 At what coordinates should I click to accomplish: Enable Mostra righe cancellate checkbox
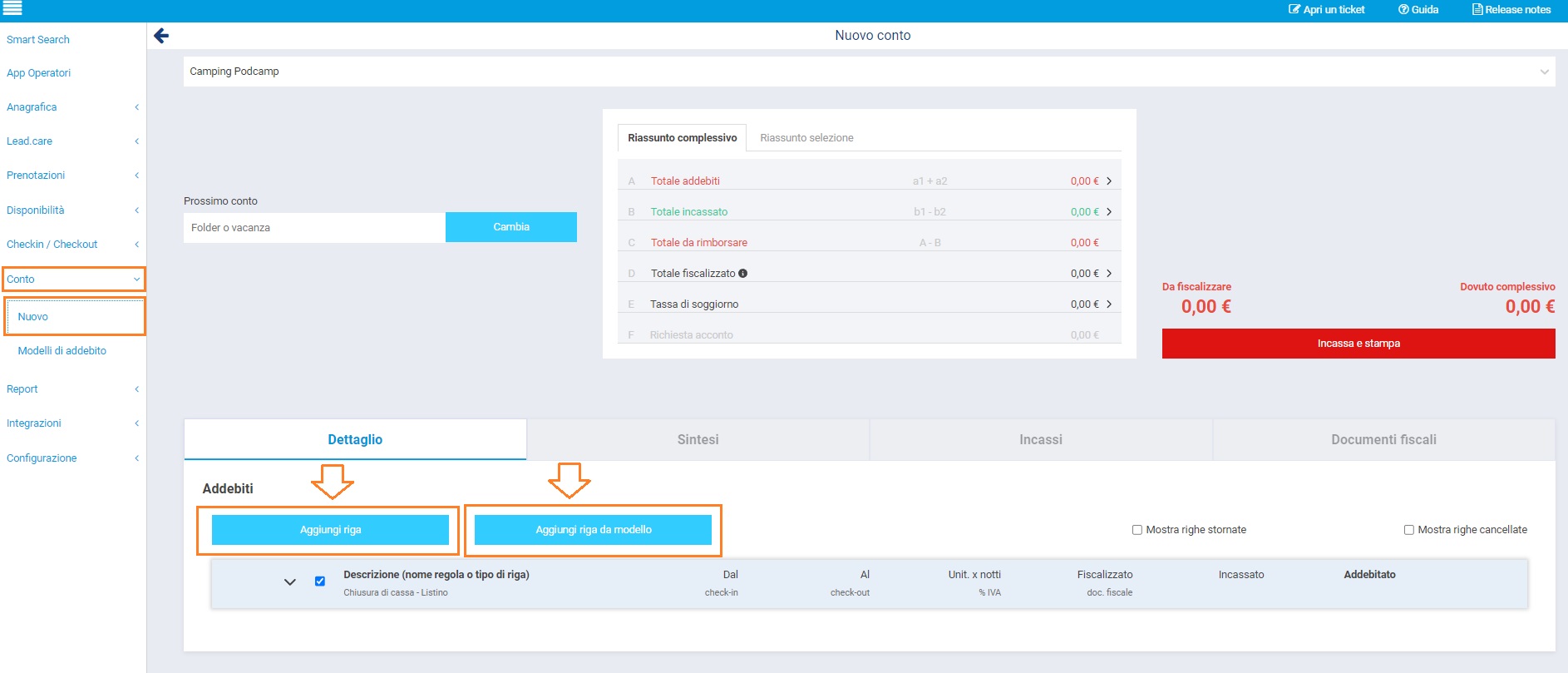(x=1409, y=530)
